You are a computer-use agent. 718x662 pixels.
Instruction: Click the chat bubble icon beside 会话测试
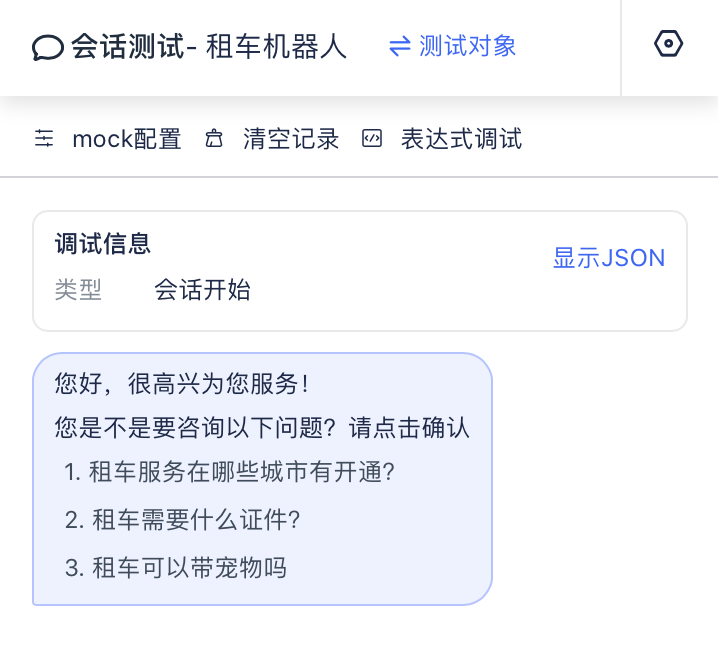point(48,47)
